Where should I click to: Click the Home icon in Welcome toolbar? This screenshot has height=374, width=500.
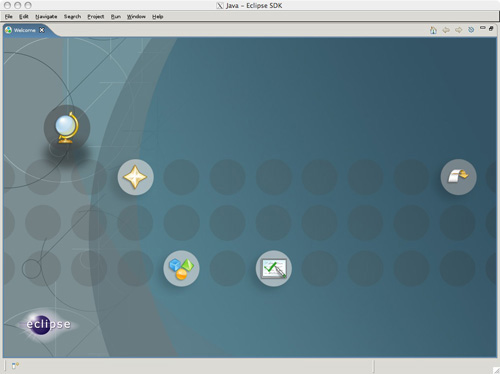point(433,30)
